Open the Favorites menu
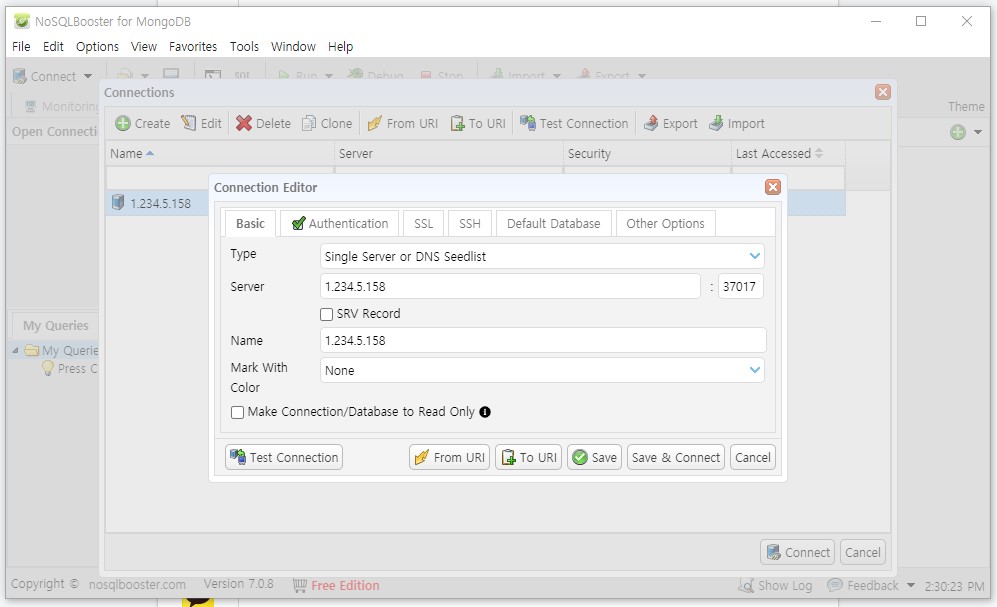Viewport: 997px width, 607px height. [x=193, y=46]
